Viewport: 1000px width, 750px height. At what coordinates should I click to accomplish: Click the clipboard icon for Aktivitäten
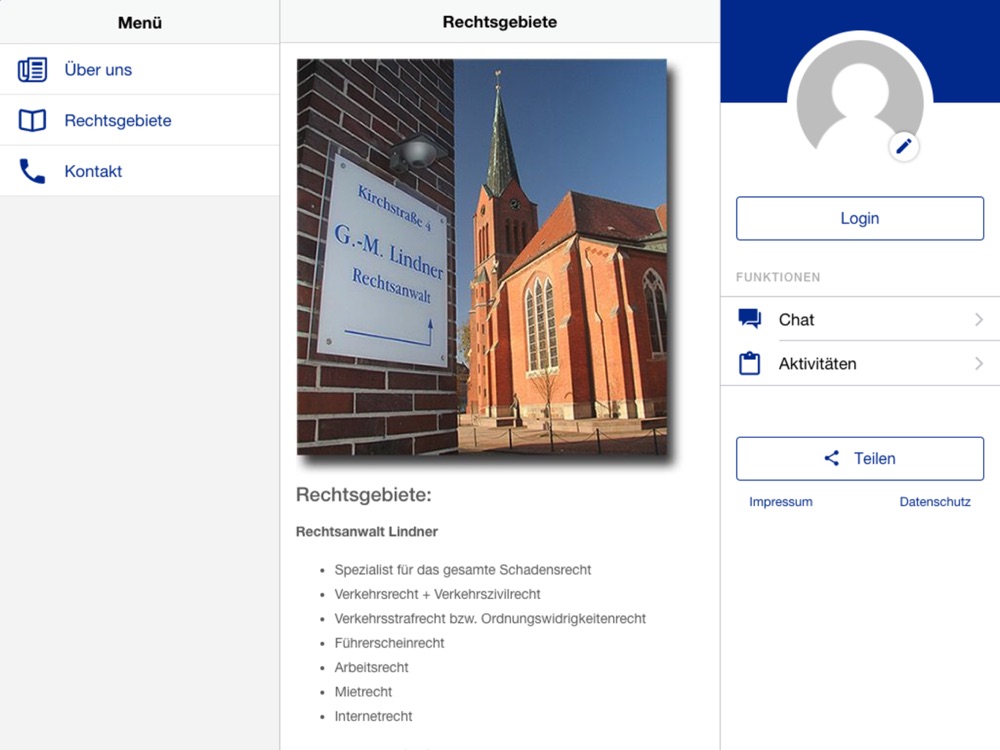coord(749,363)
